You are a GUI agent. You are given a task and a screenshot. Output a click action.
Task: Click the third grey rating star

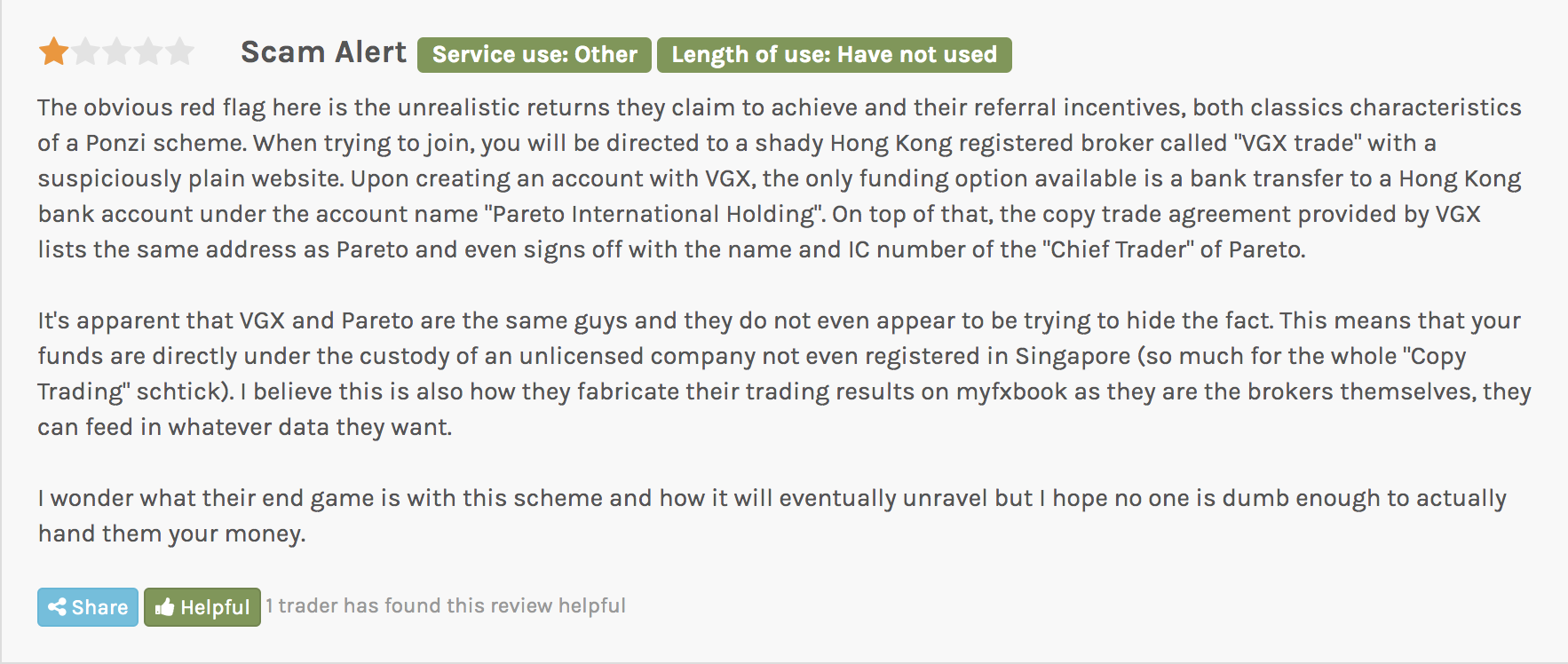click(x=117, y=51)
